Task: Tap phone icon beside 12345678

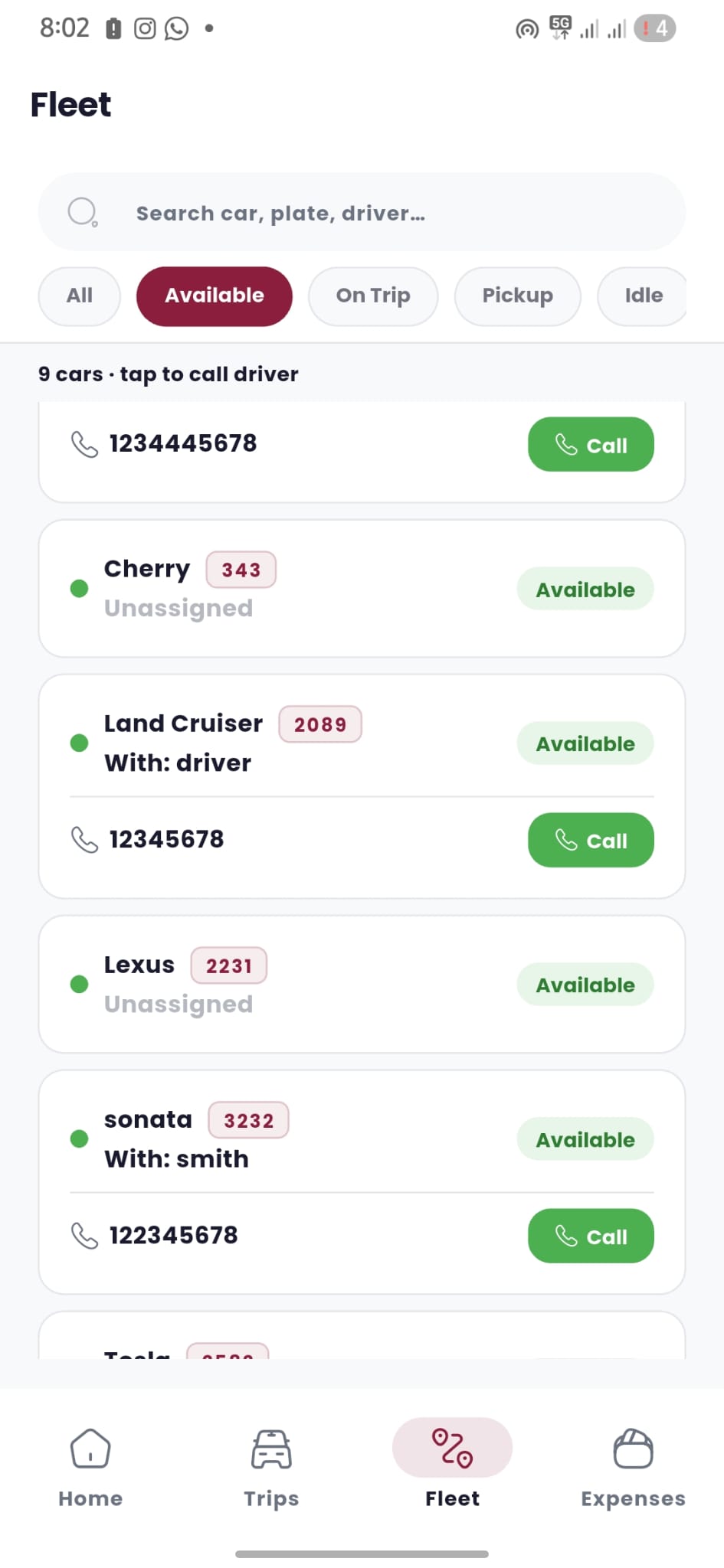Action: pos(84,840)
